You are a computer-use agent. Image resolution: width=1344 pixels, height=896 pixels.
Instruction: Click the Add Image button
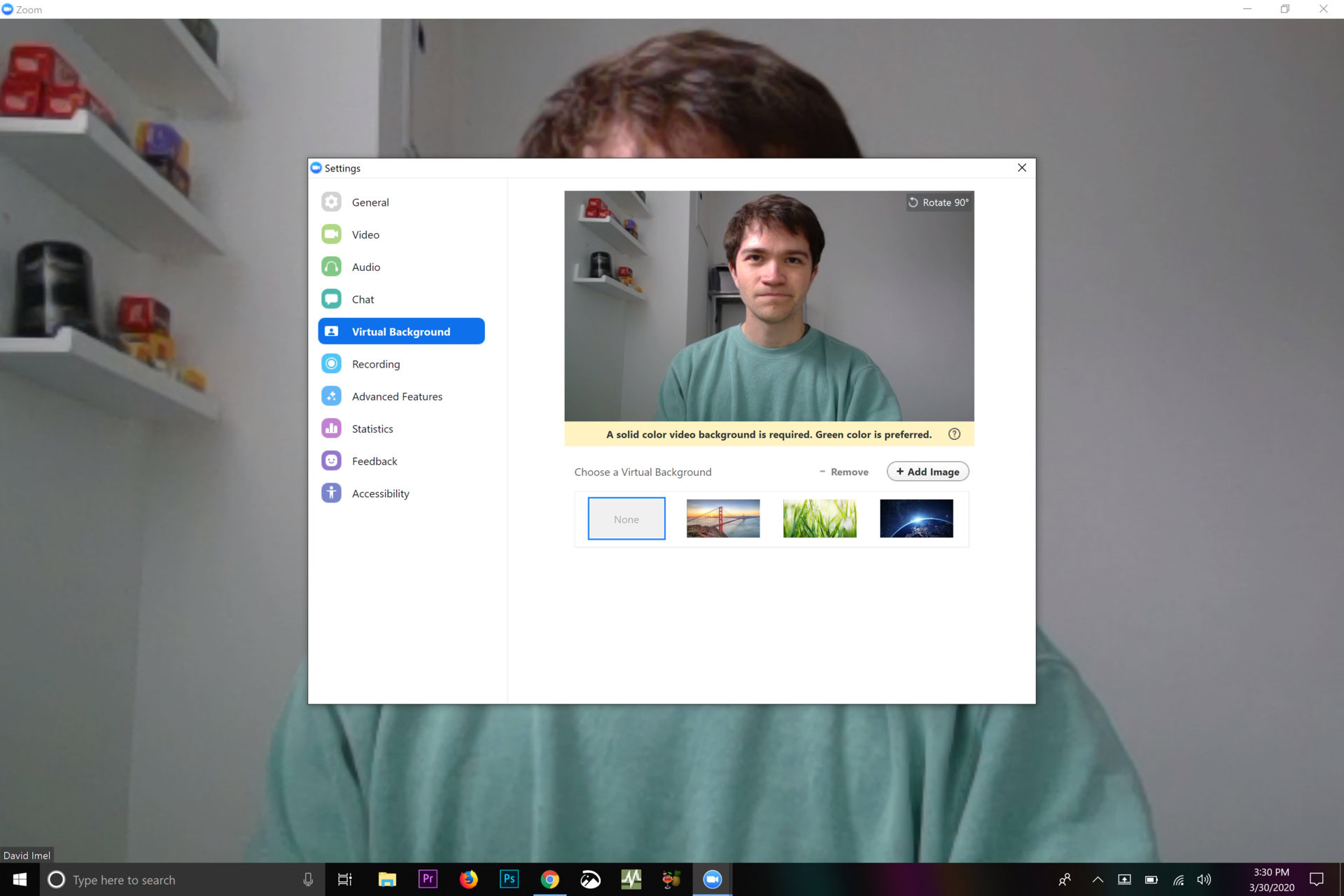click(x=927, y=472)
